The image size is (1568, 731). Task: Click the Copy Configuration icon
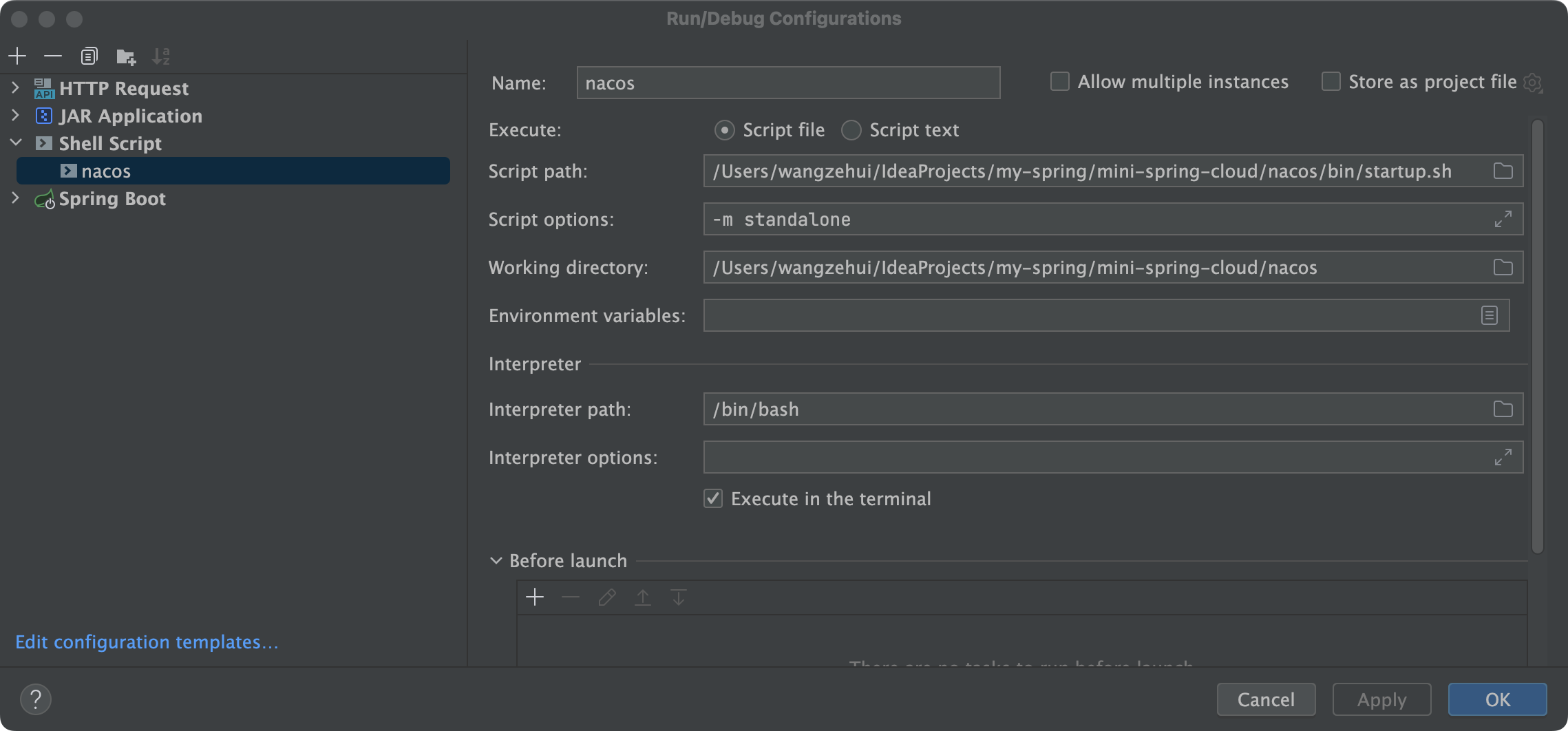[x=89, y=56]
